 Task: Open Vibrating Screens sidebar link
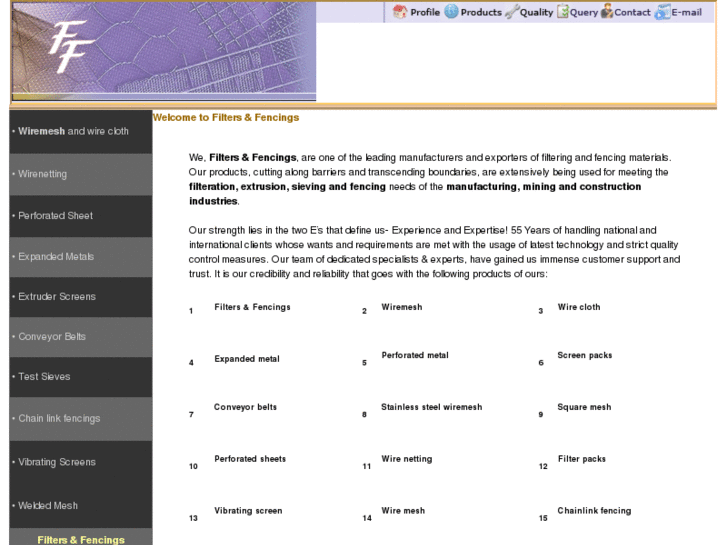click(81, 462)
